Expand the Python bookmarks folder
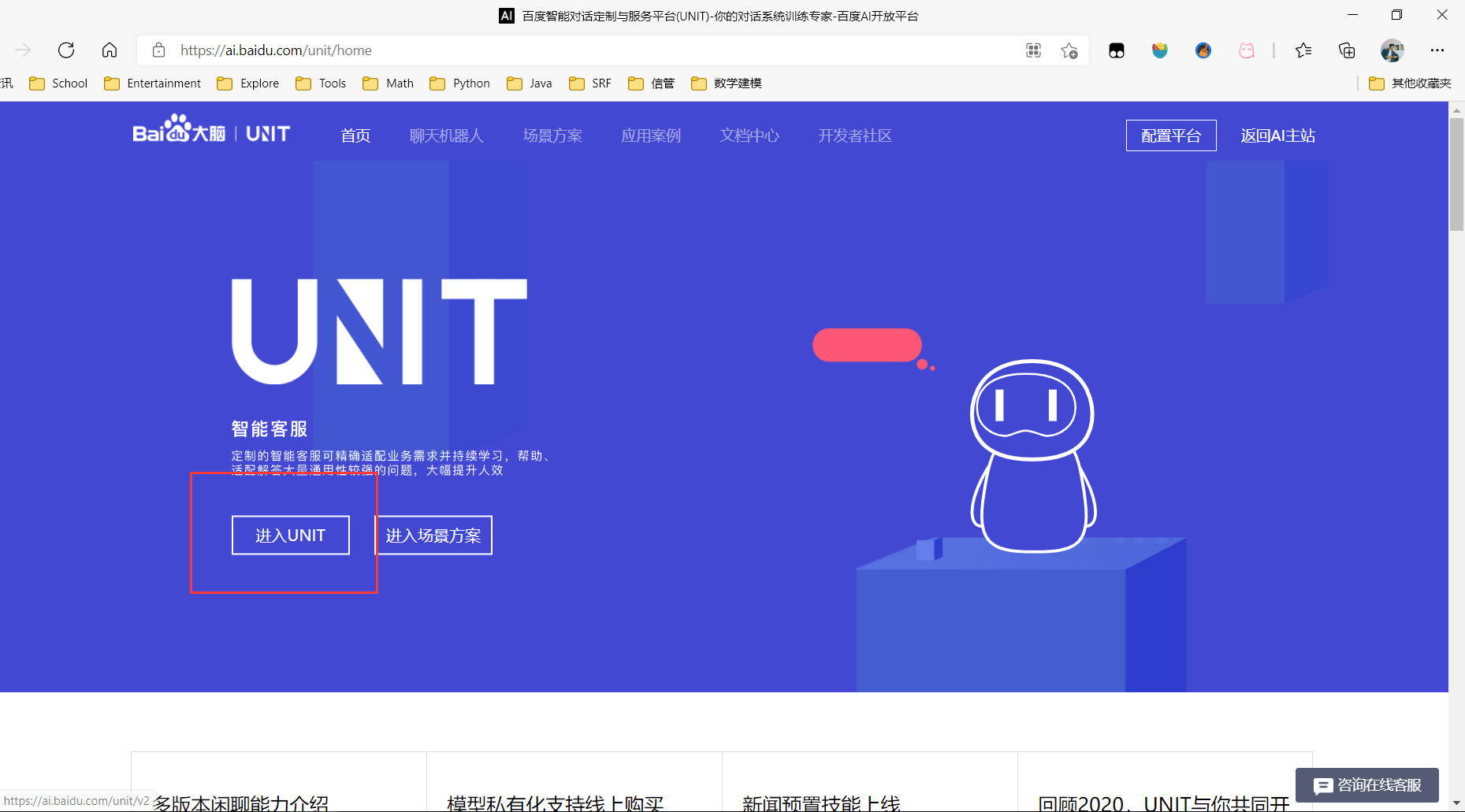 [x=459, y=83]
